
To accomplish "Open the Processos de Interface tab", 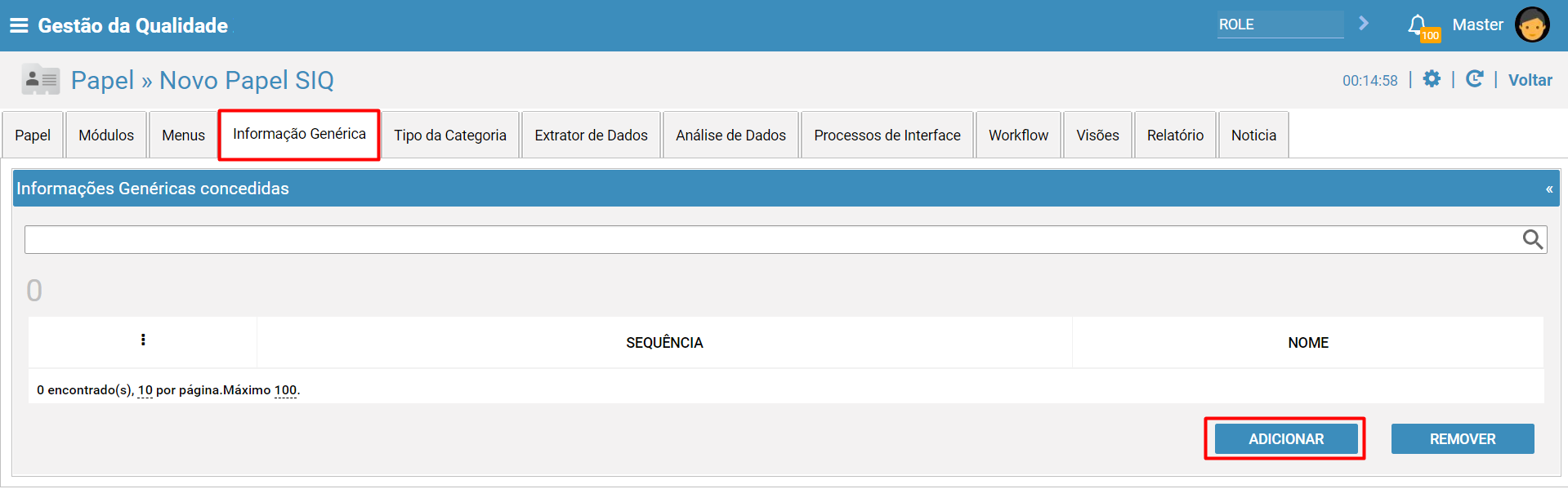I will (887, 135).
